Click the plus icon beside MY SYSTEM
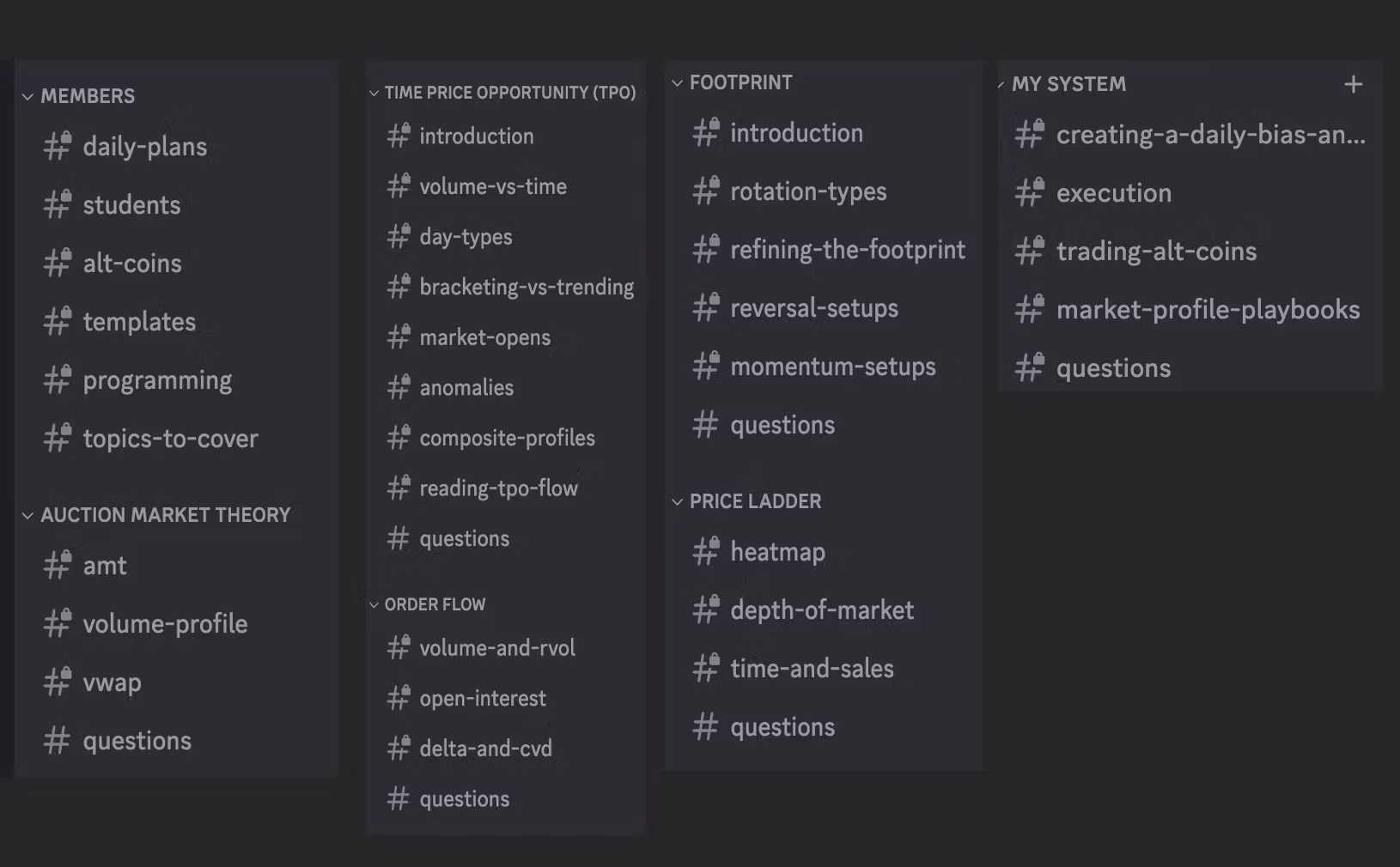This screenshot has width=1400, height=867. (x=1353, y=84)
